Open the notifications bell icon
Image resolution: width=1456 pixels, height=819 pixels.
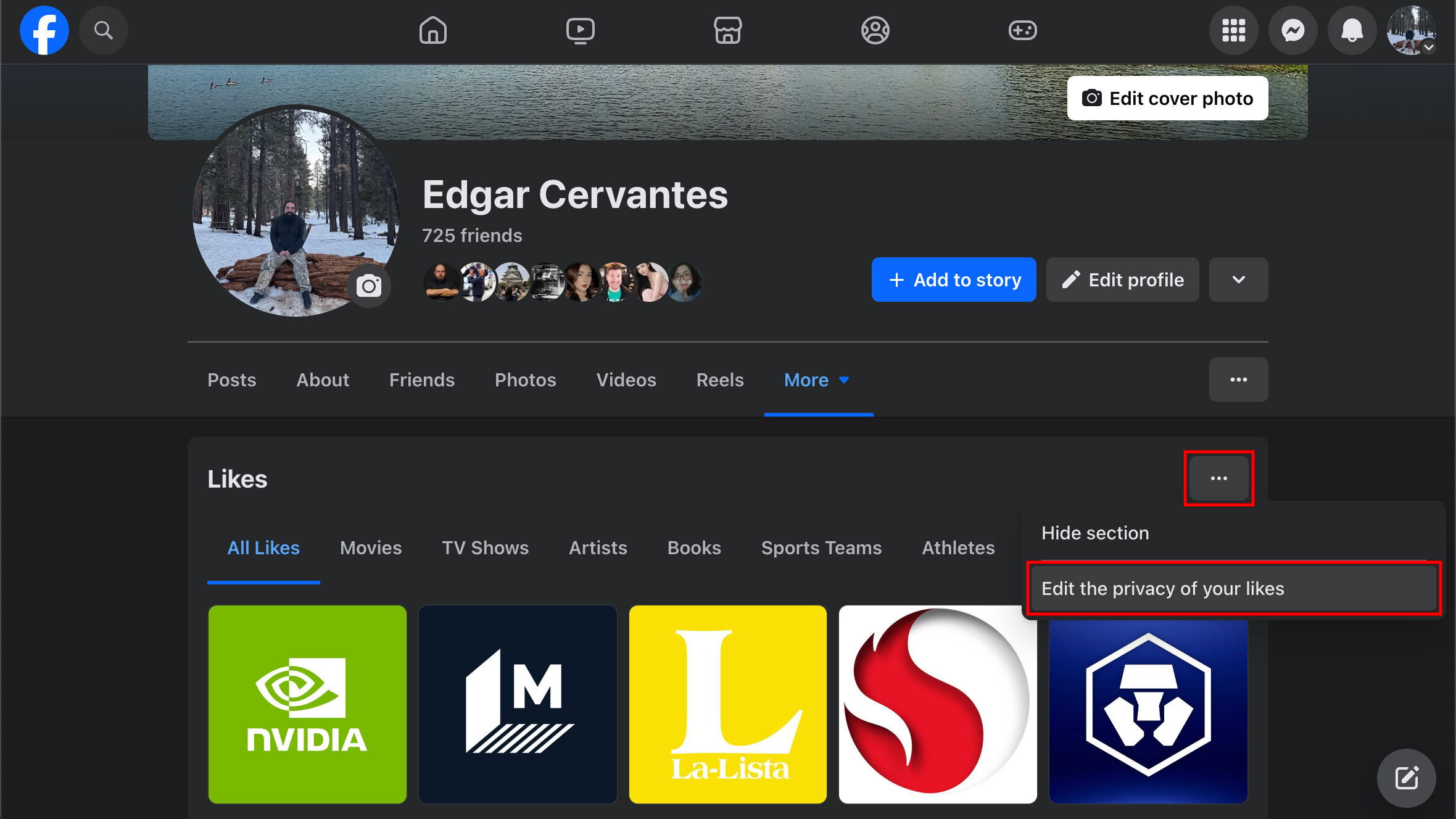[x=1352, y=30]
